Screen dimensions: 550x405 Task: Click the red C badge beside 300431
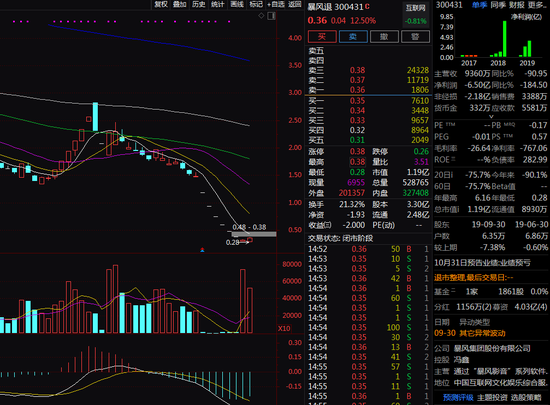coord(367,6)
